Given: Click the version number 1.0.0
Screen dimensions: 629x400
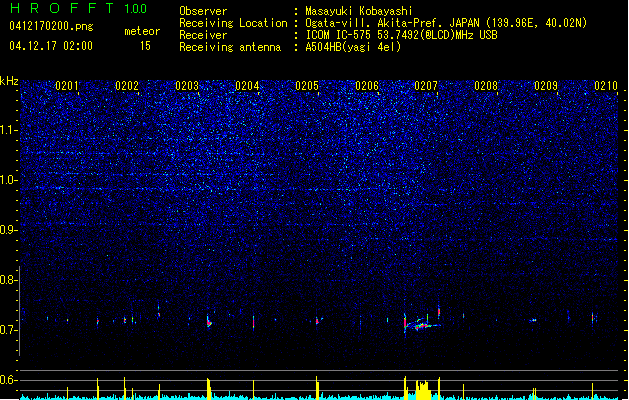Looking at the screenshot, I should click(x=136, y=9).
